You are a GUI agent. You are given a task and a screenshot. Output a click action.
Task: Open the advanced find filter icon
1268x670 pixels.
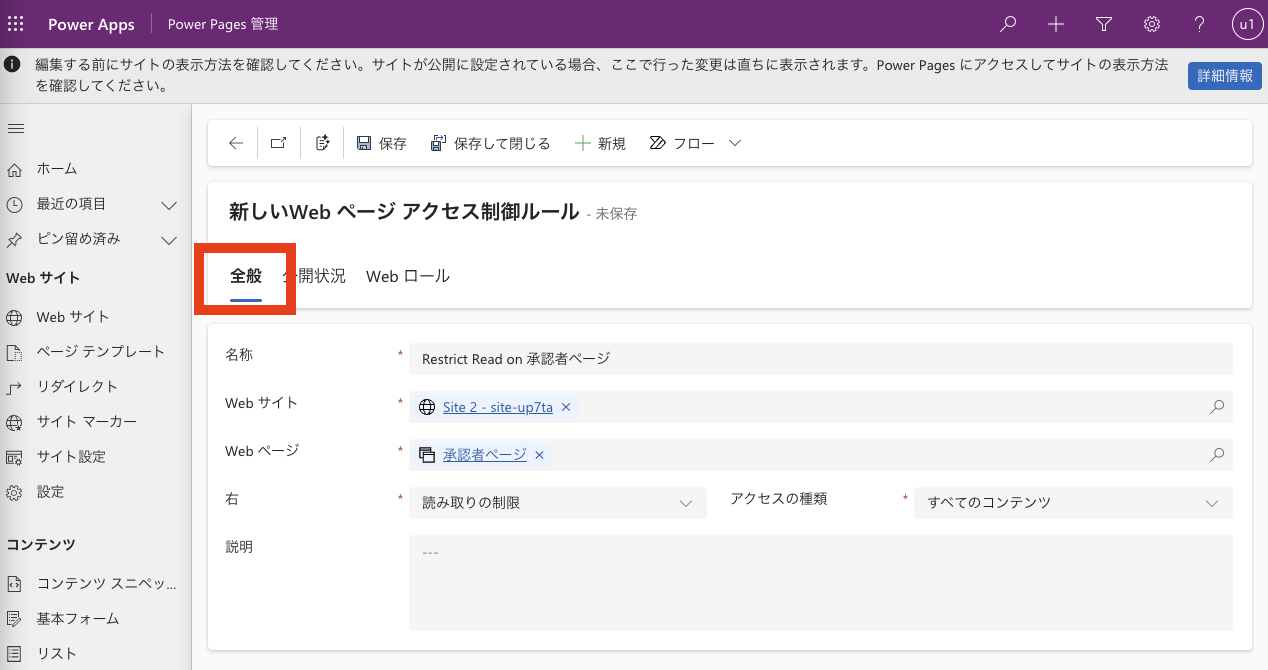pyautogui.click(x=1104, y=24)
